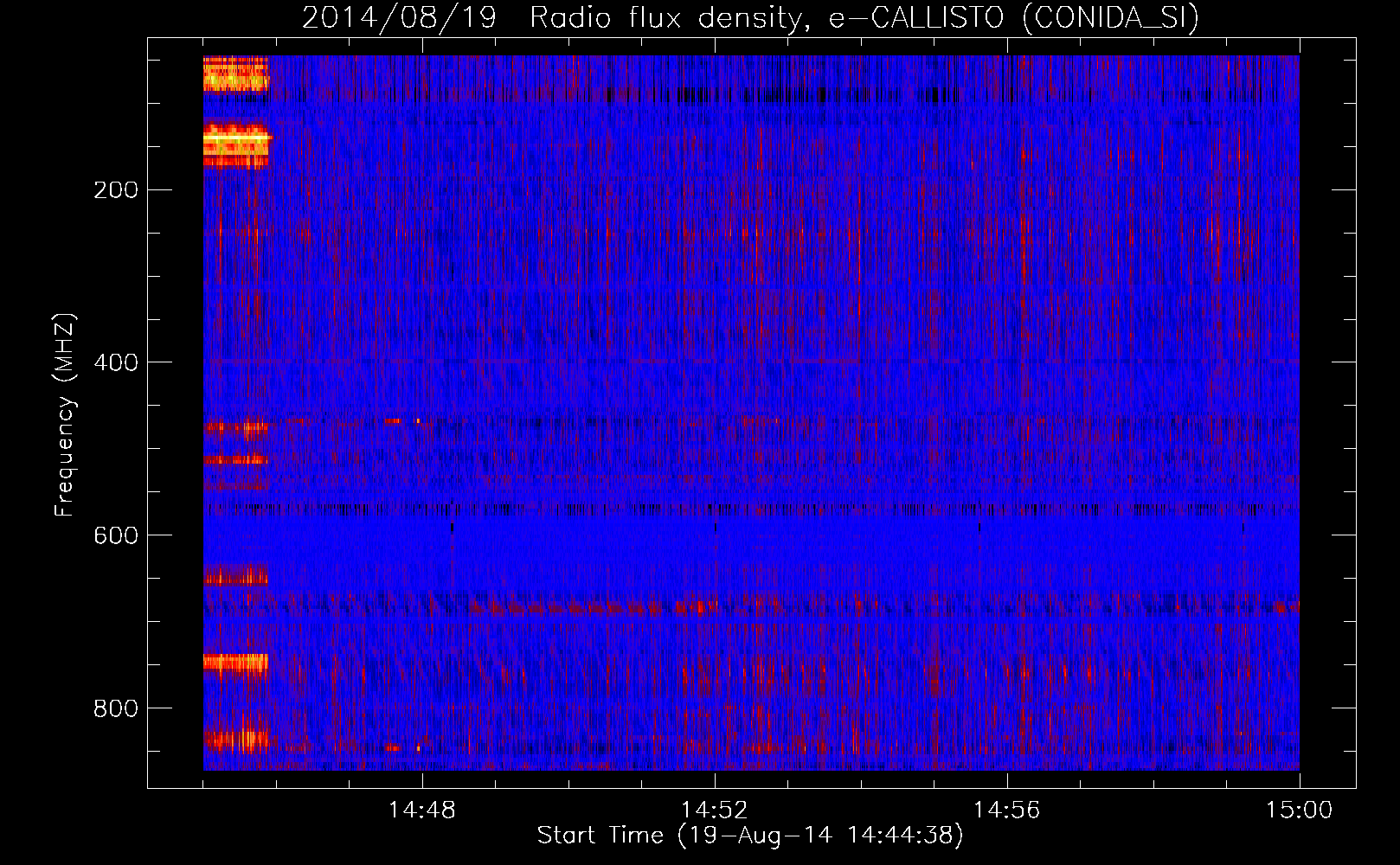Click the 15:00 time tick label

click(x=1300, y=811)
